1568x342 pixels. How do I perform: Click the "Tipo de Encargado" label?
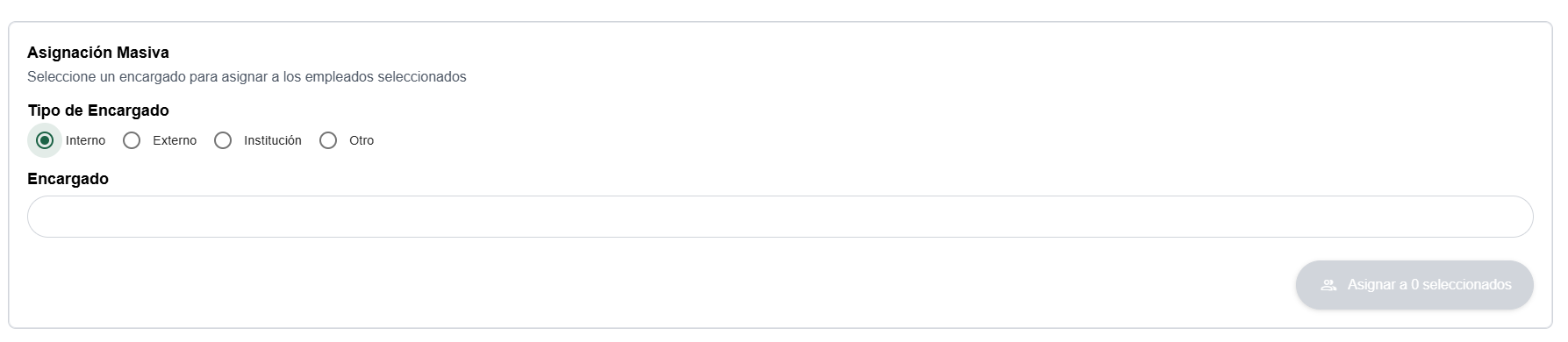98,110
